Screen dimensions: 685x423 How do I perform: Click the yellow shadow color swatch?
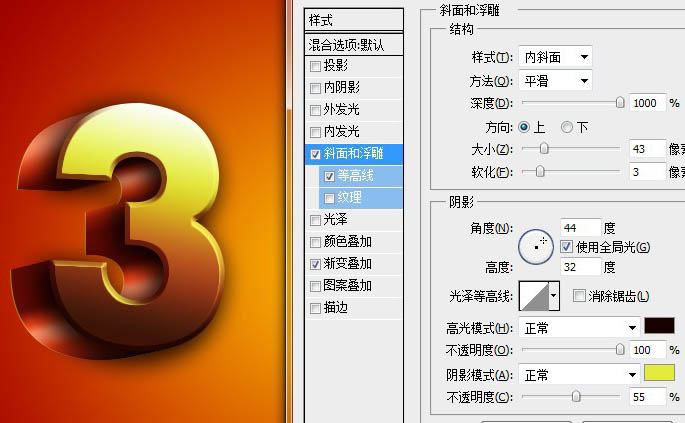click(x=659, y=373)
